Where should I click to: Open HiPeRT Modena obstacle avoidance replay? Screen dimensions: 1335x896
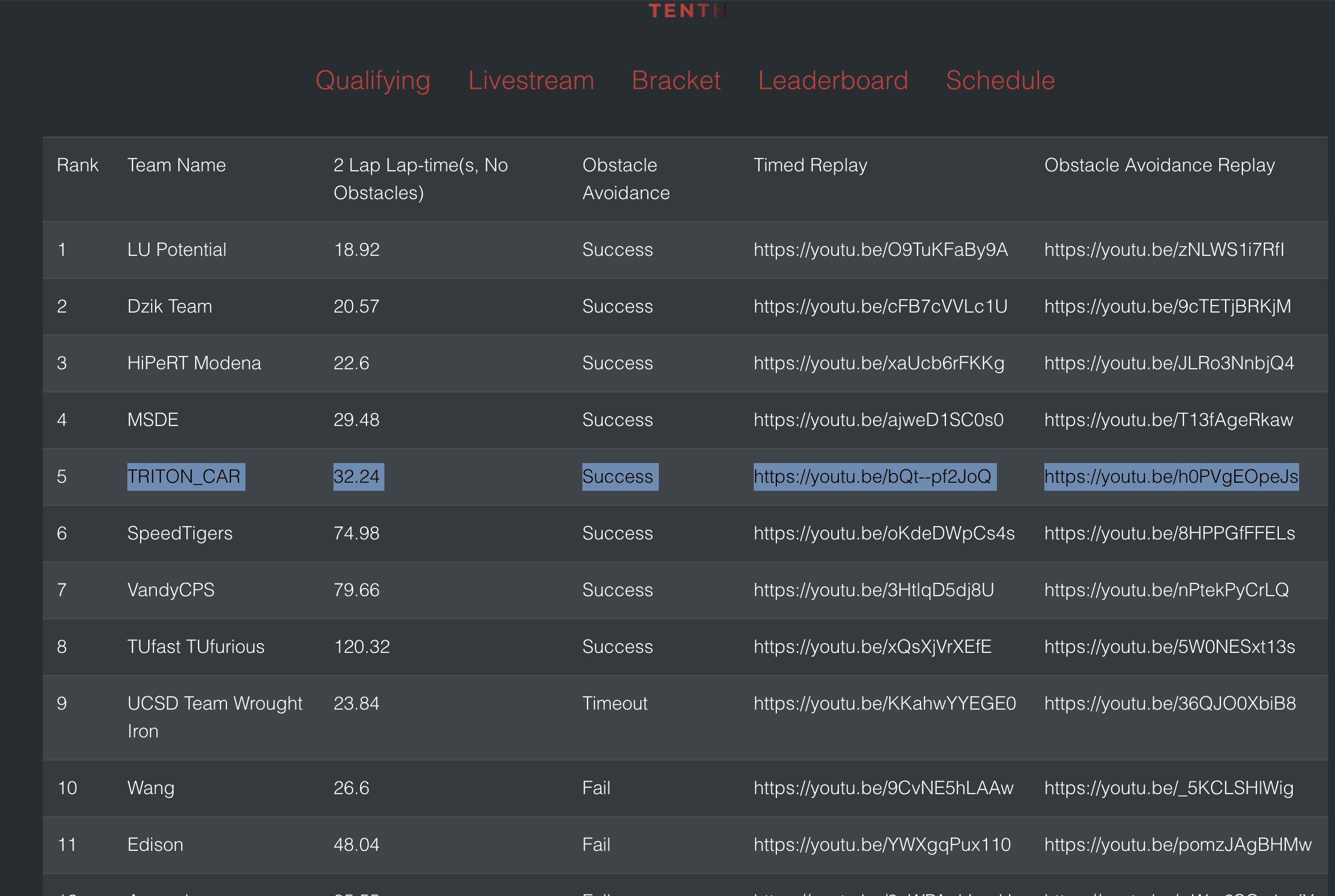pyautogui.click(x=1169, y=363)
